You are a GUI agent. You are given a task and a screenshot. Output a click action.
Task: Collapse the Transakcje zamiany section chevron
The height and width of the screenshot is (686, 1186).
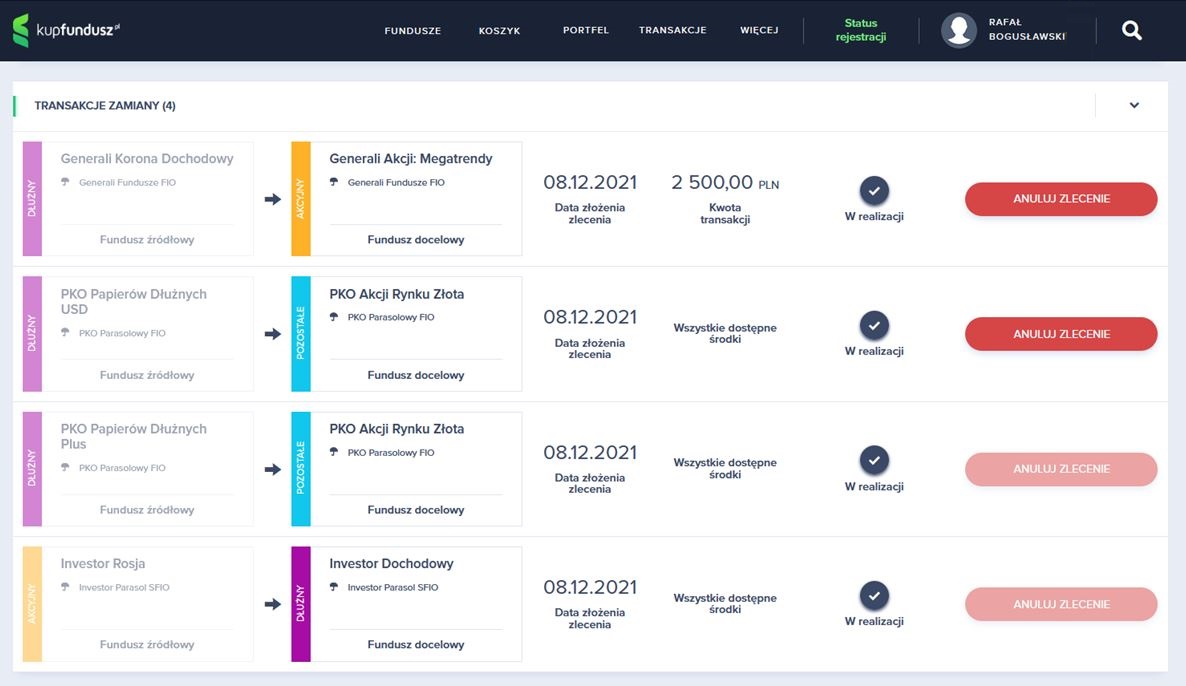(1134, 105)
